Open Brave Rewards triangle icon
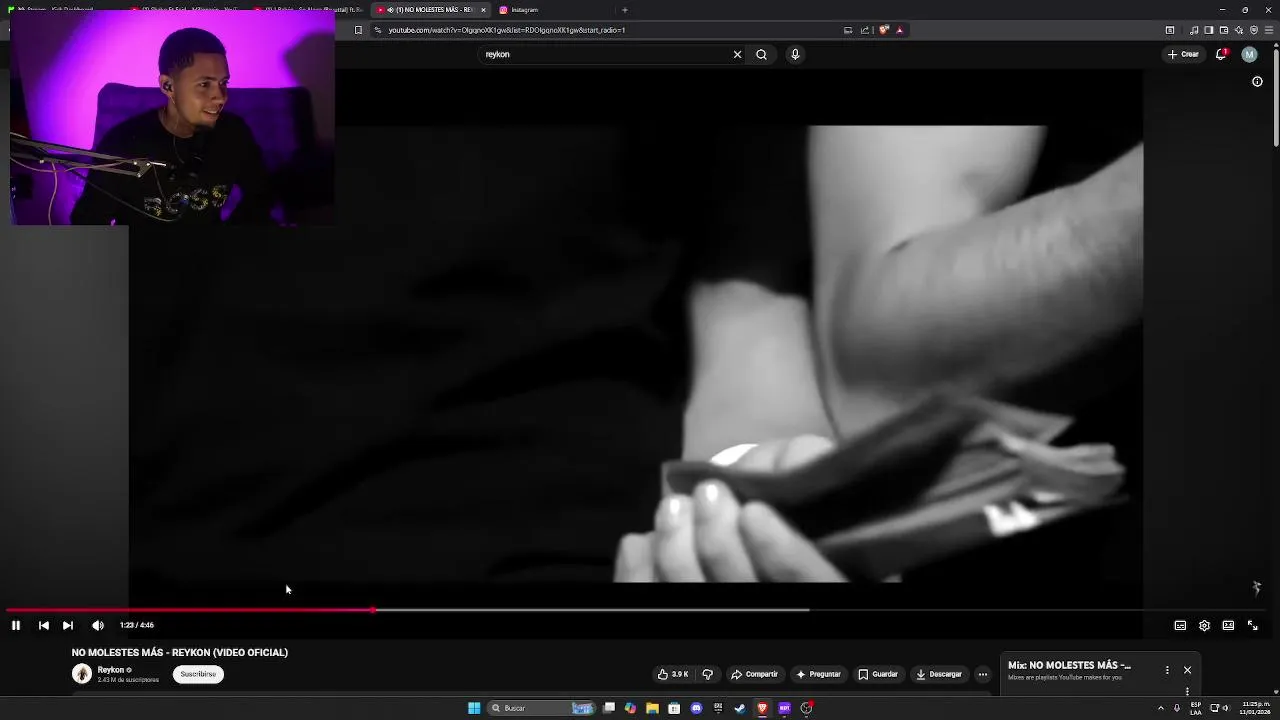1280x720 pixels. pyautogui.click(x=900, y=30)
